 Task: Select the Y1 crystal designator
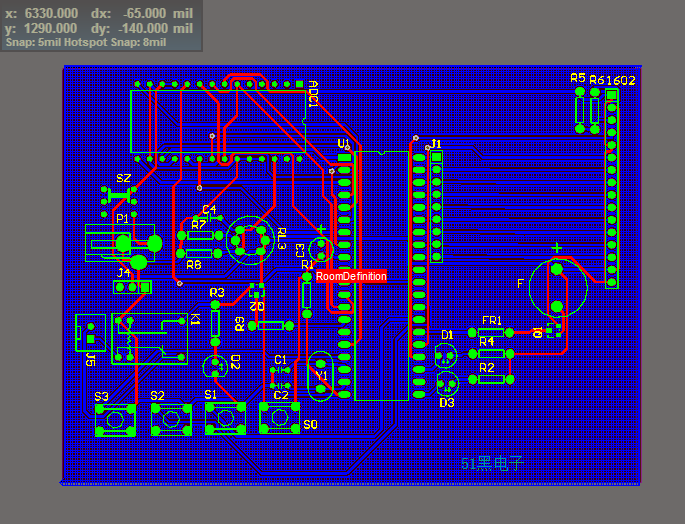[x=321, y=376]
